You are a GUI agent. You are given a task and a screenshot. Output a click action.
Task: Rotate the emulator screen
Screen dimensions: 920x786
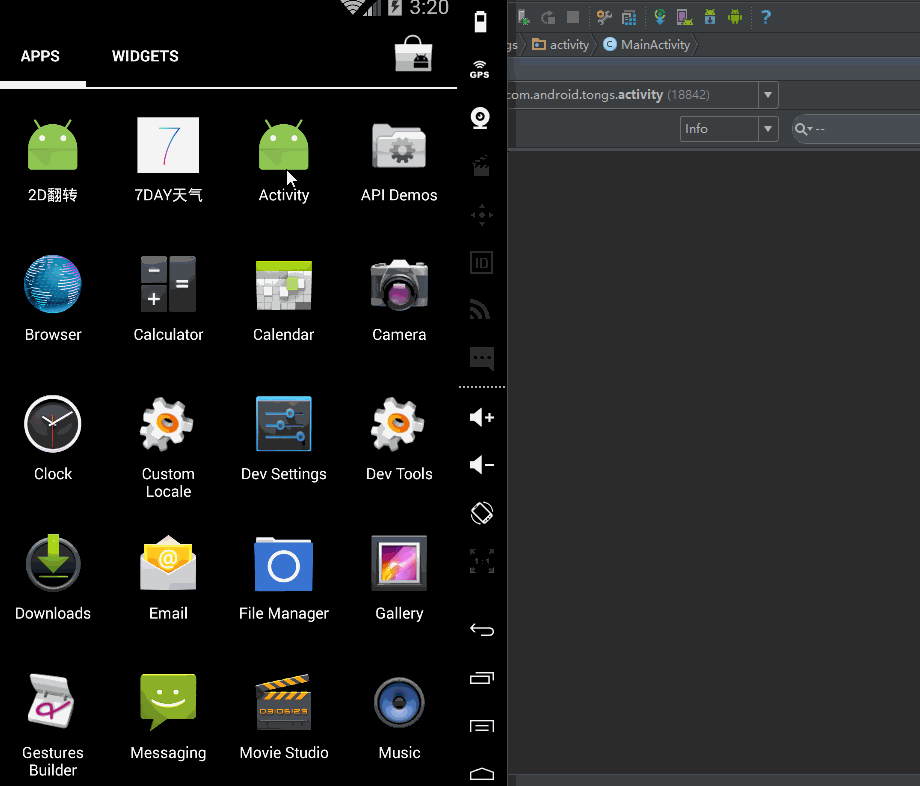pyautogui.click(x=481, y=513)
